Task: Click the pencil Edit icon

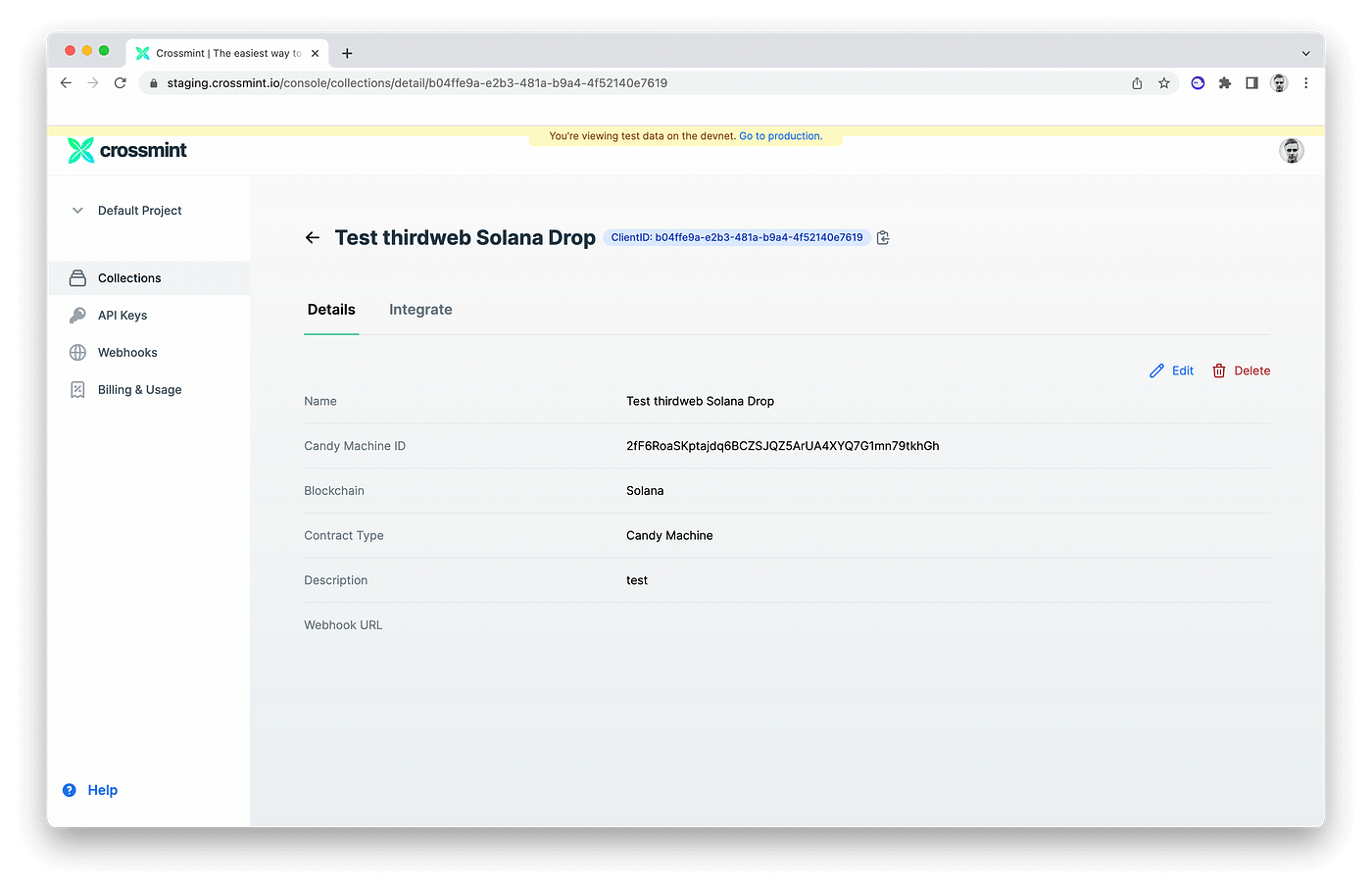Action: [x=1157, y=371]
